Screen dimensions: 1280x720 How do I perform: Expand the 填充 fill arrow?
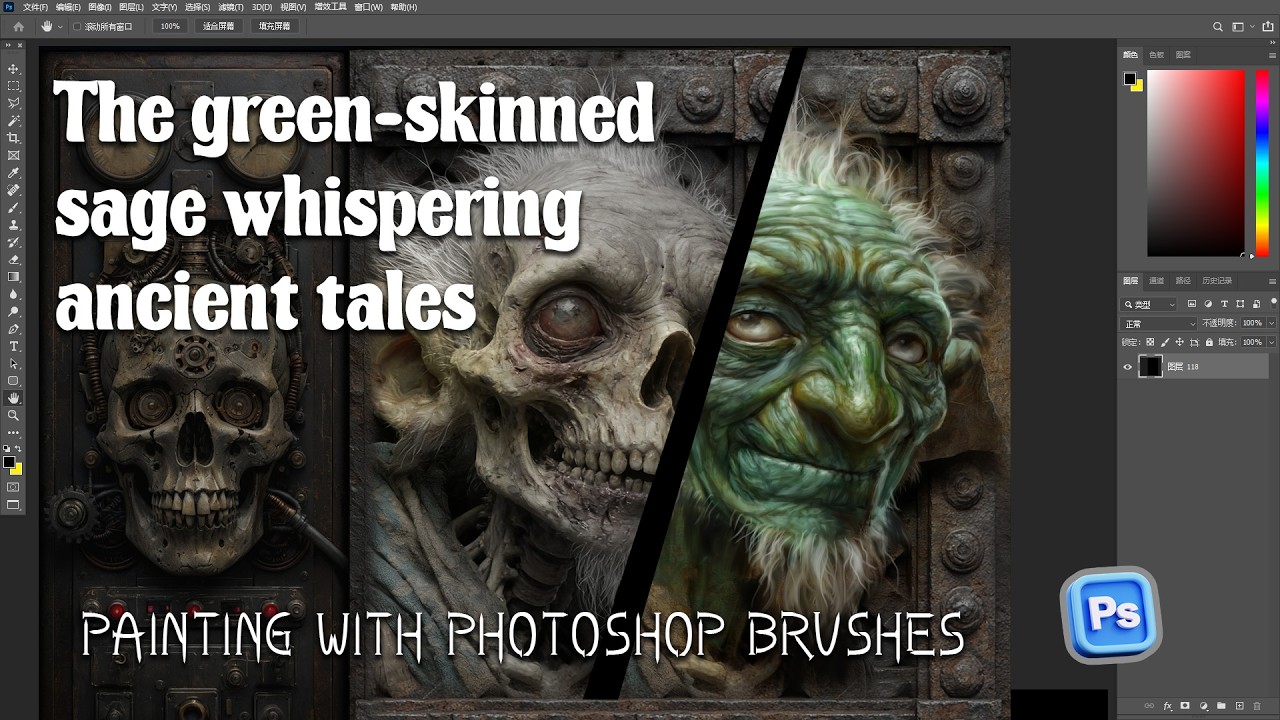(x=1271, y=342)
